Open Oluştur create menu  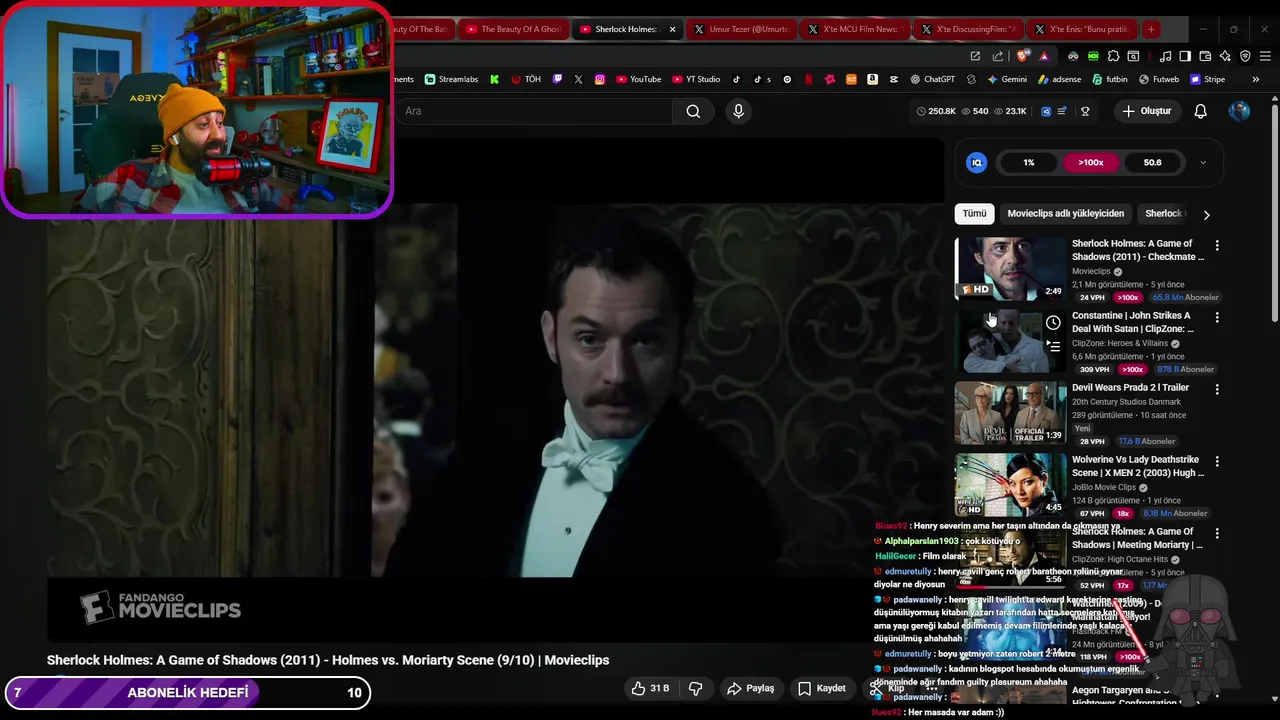point(1146,111)
